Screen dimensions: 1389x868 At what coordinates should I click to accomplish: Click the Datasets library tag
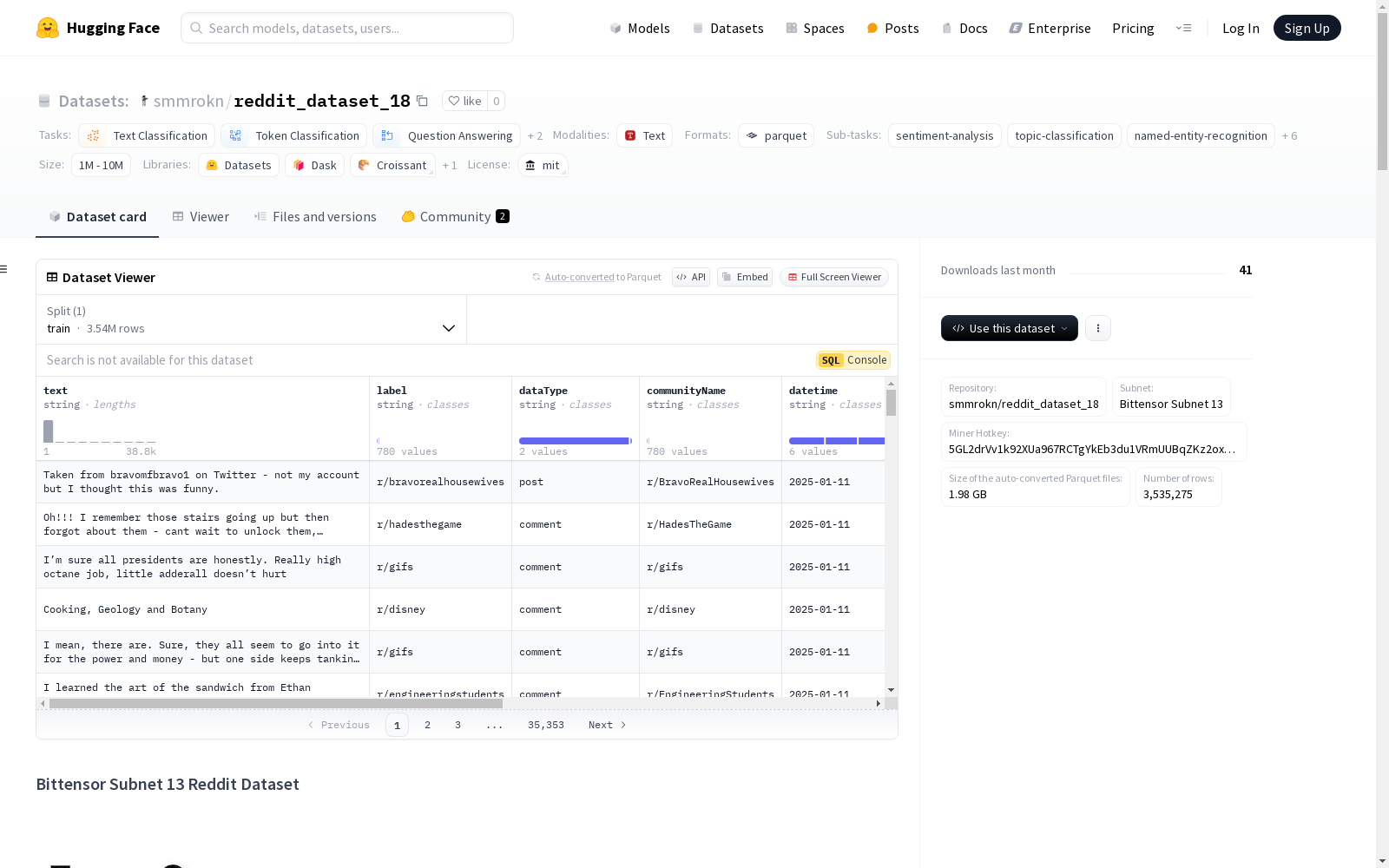pos(239,165)
